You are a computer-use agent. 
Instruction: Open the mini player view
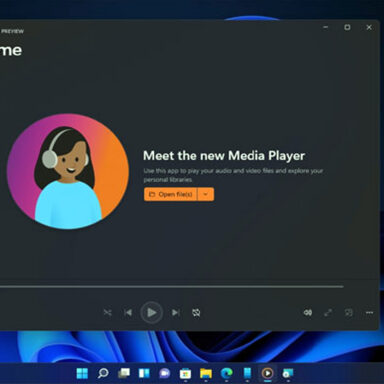pos(349,313)
